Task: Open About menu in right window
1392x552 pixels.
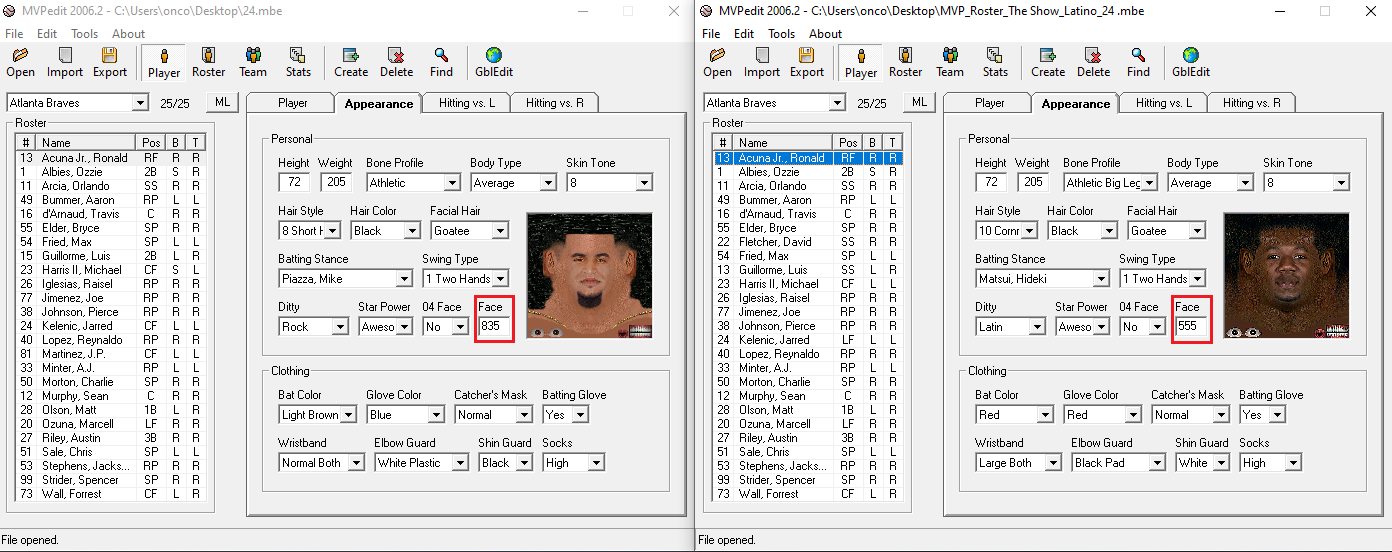Action: coord(825,33)
